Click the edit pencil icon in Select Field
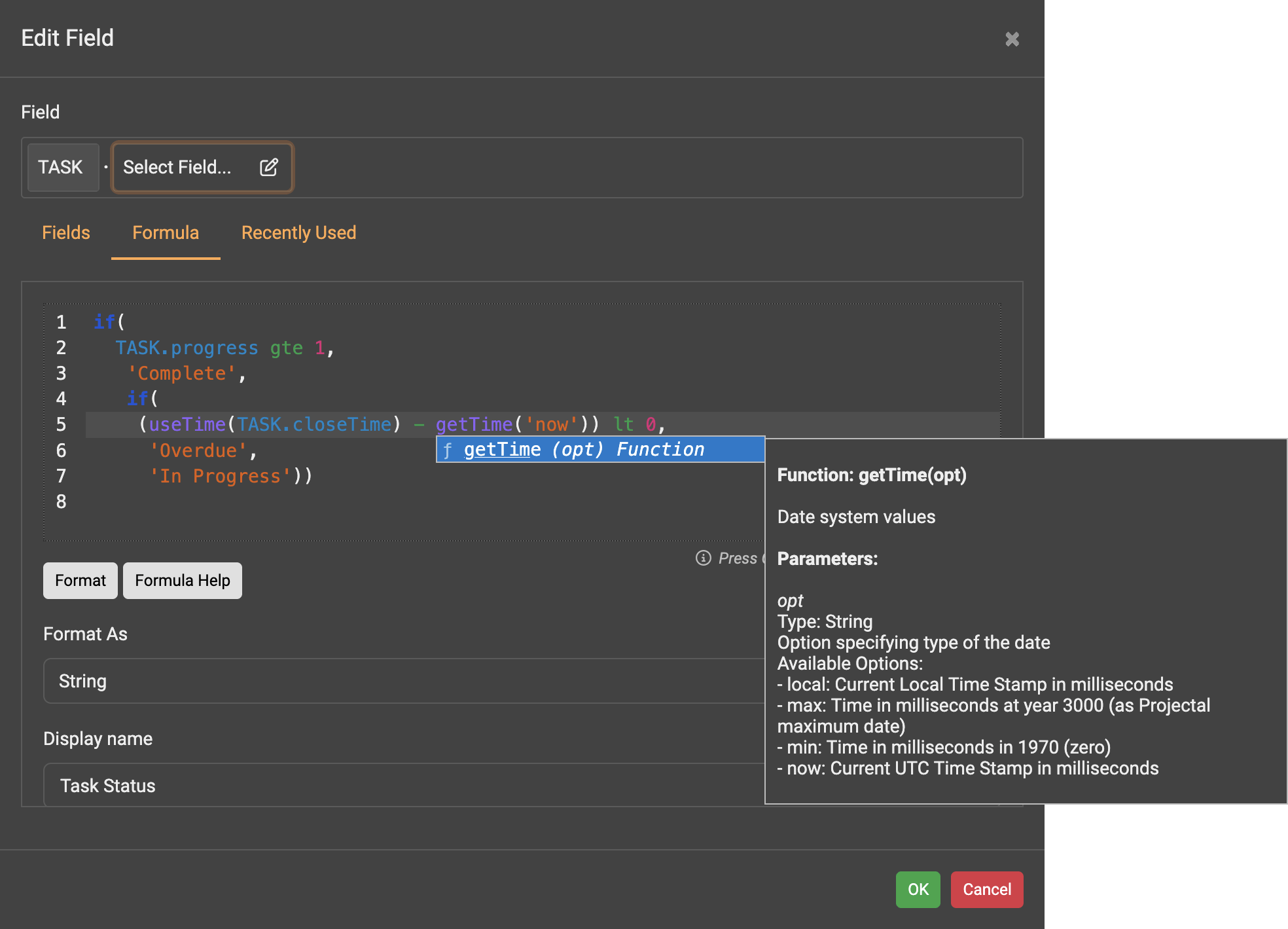The width and height of the screenshot is (1288, 929). pos(269,168)
